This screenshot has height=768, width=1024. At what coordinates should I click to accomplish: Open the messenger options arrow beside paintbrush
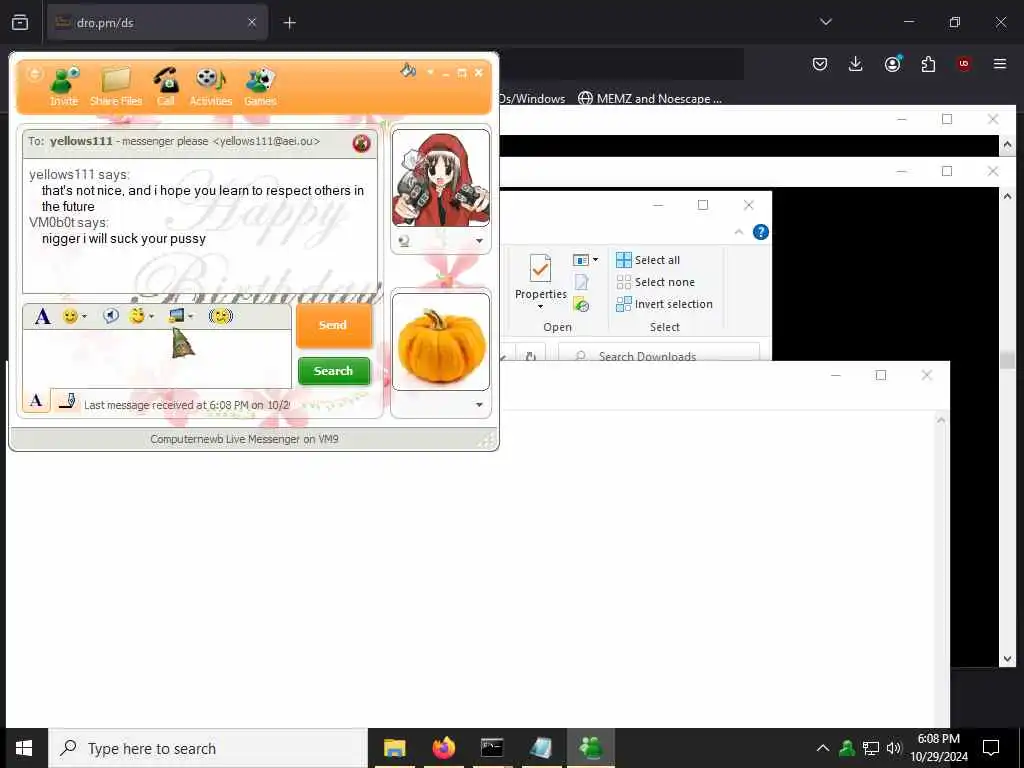click(430, 72)
